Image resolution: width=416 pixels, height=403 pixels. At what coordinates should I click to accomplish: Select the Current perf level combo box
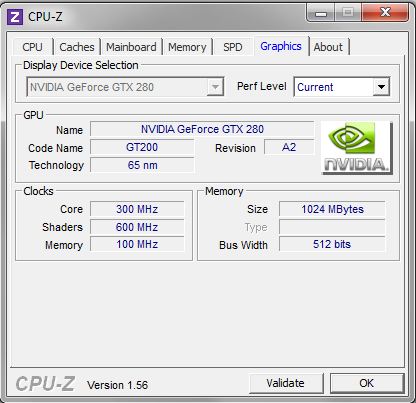click(x=342, y=87)
